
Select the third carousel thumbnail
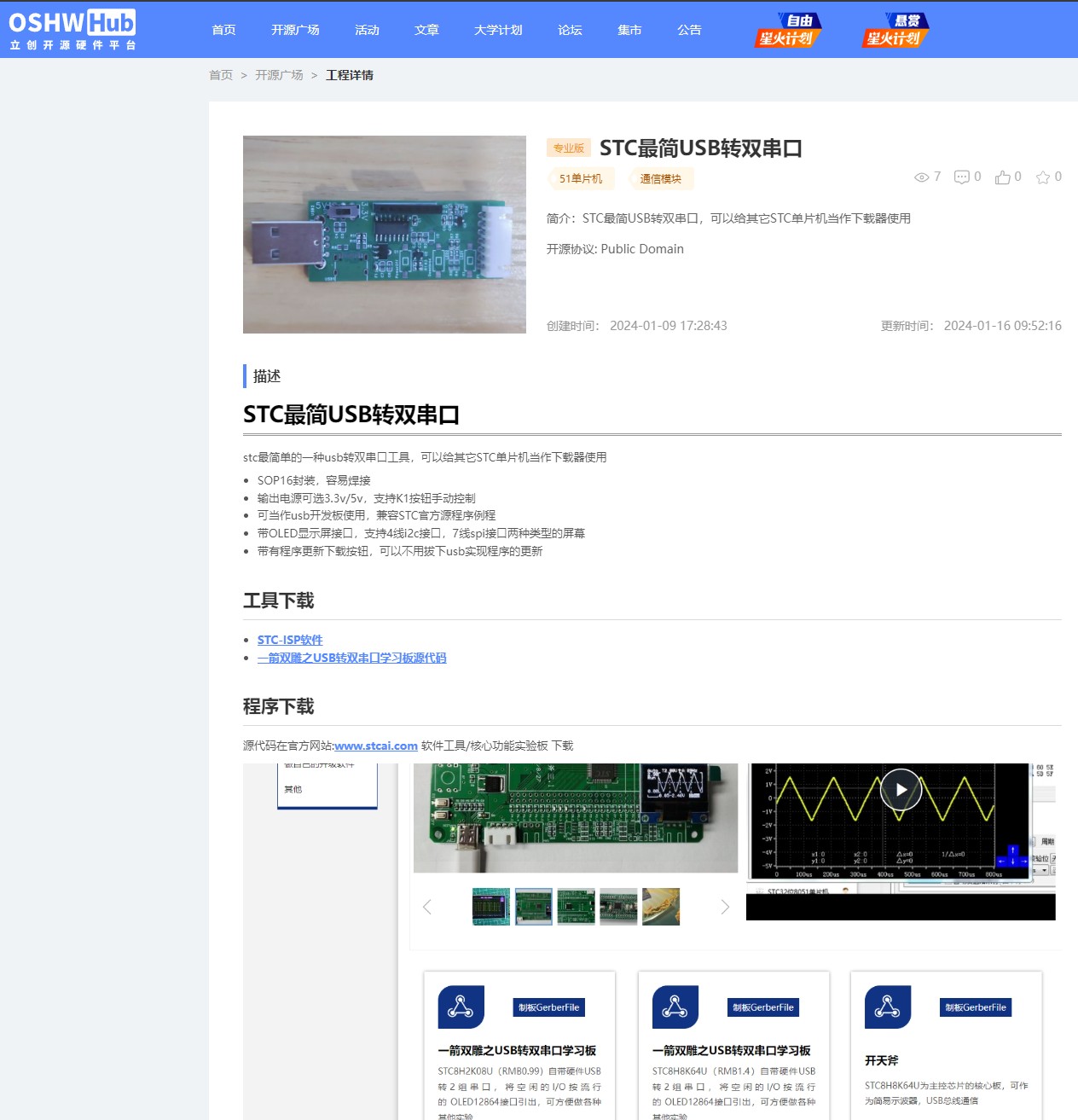pos(576,907)
